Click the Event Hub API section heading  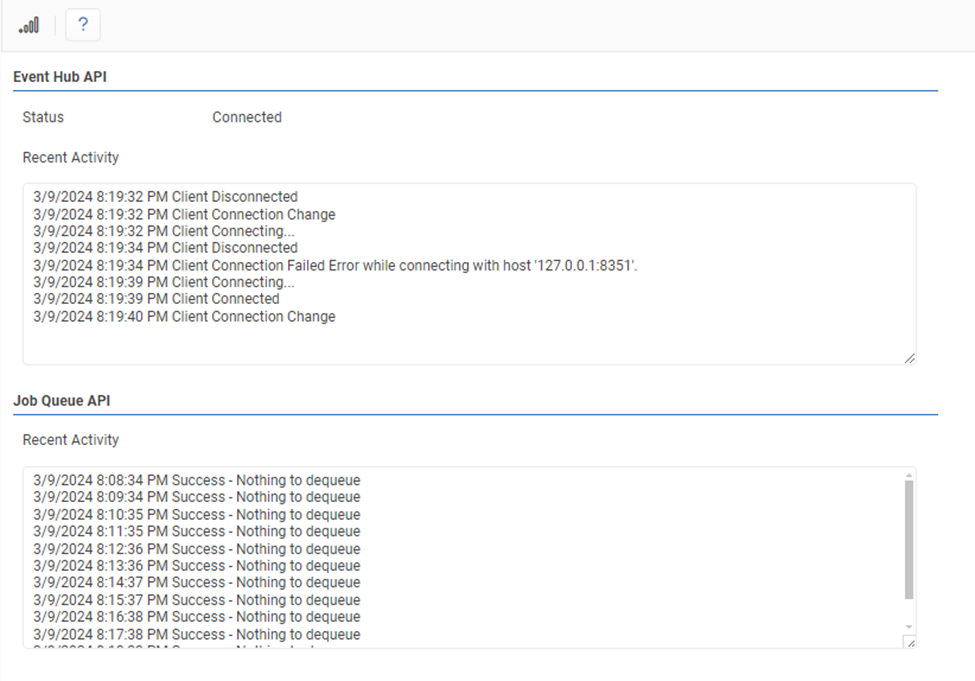click(x=60, y=77)
